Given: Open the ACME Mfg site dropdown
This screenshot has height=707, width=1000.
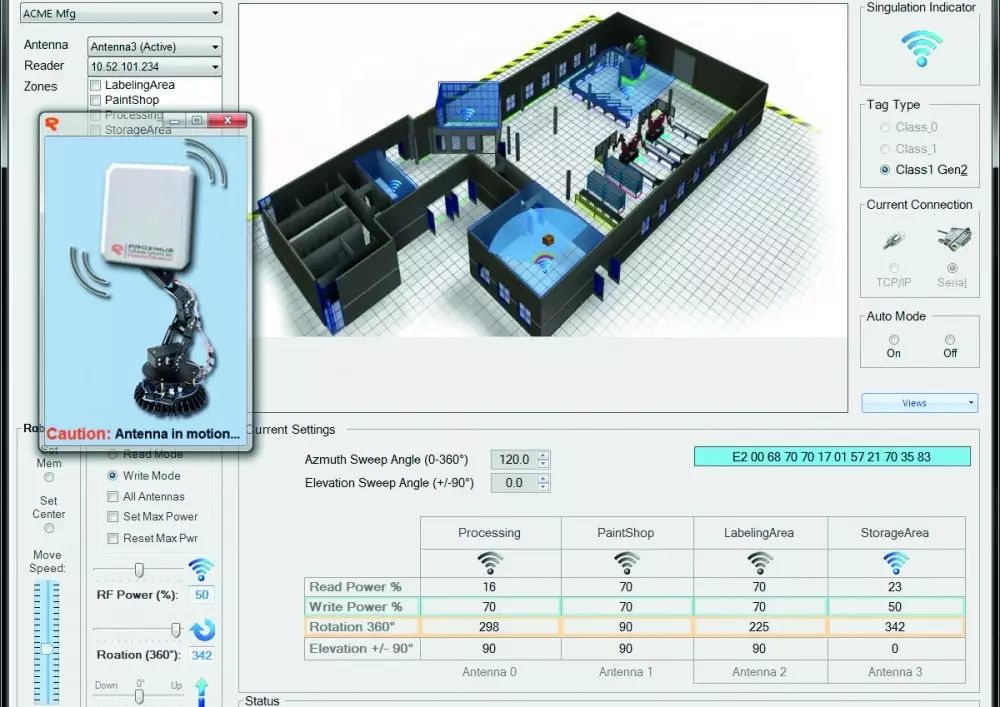Looking at the screenshot, I should (121, 13).
